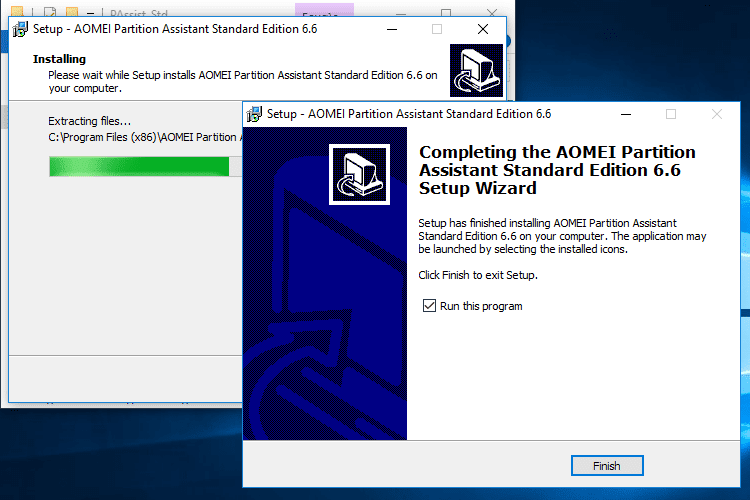
Task: Minimize the Installing setup window
Action: tap(390, 29)
